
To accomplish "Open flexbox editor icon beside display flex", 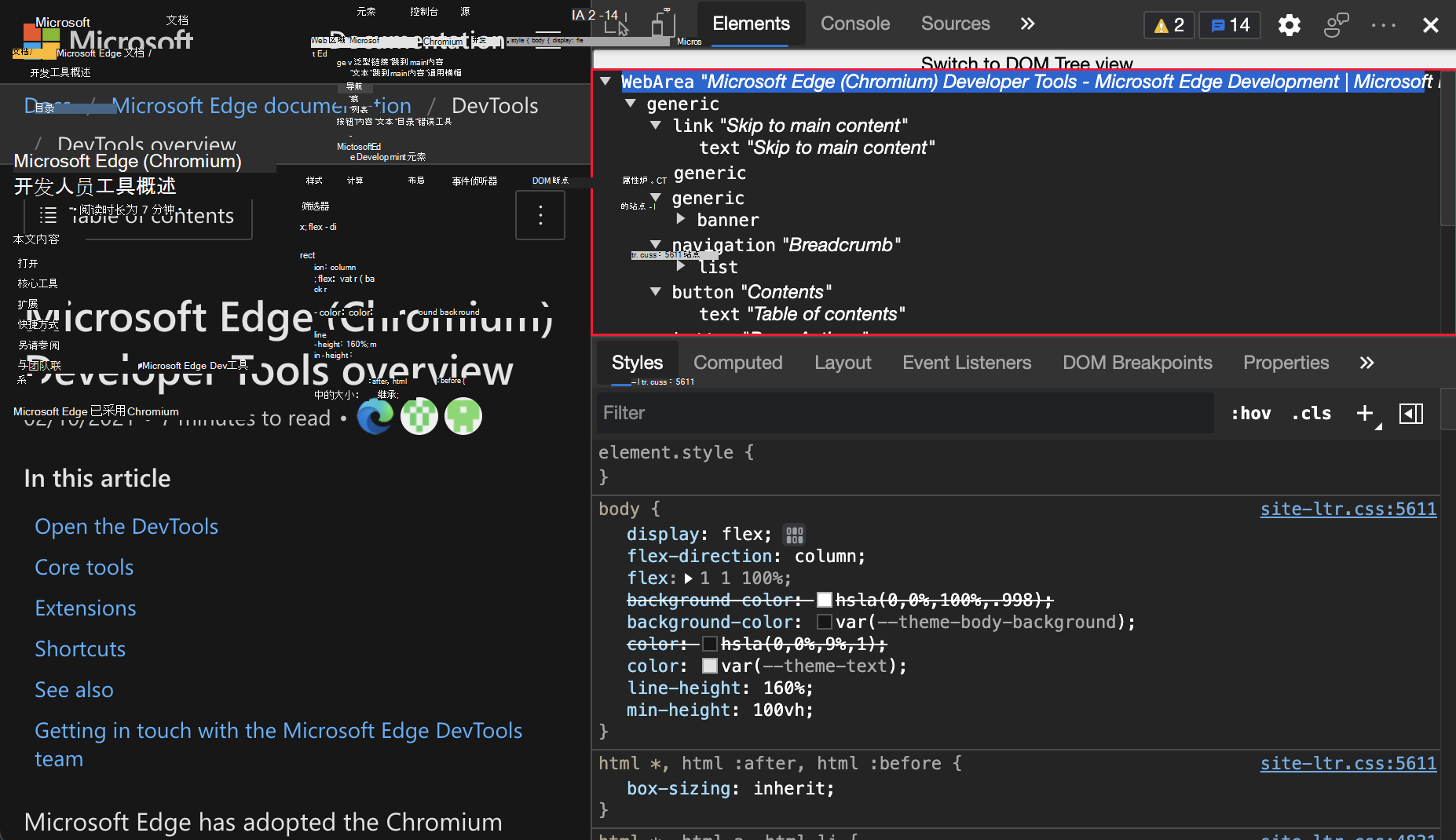I will pyautogui.click(x=794, y=535).
